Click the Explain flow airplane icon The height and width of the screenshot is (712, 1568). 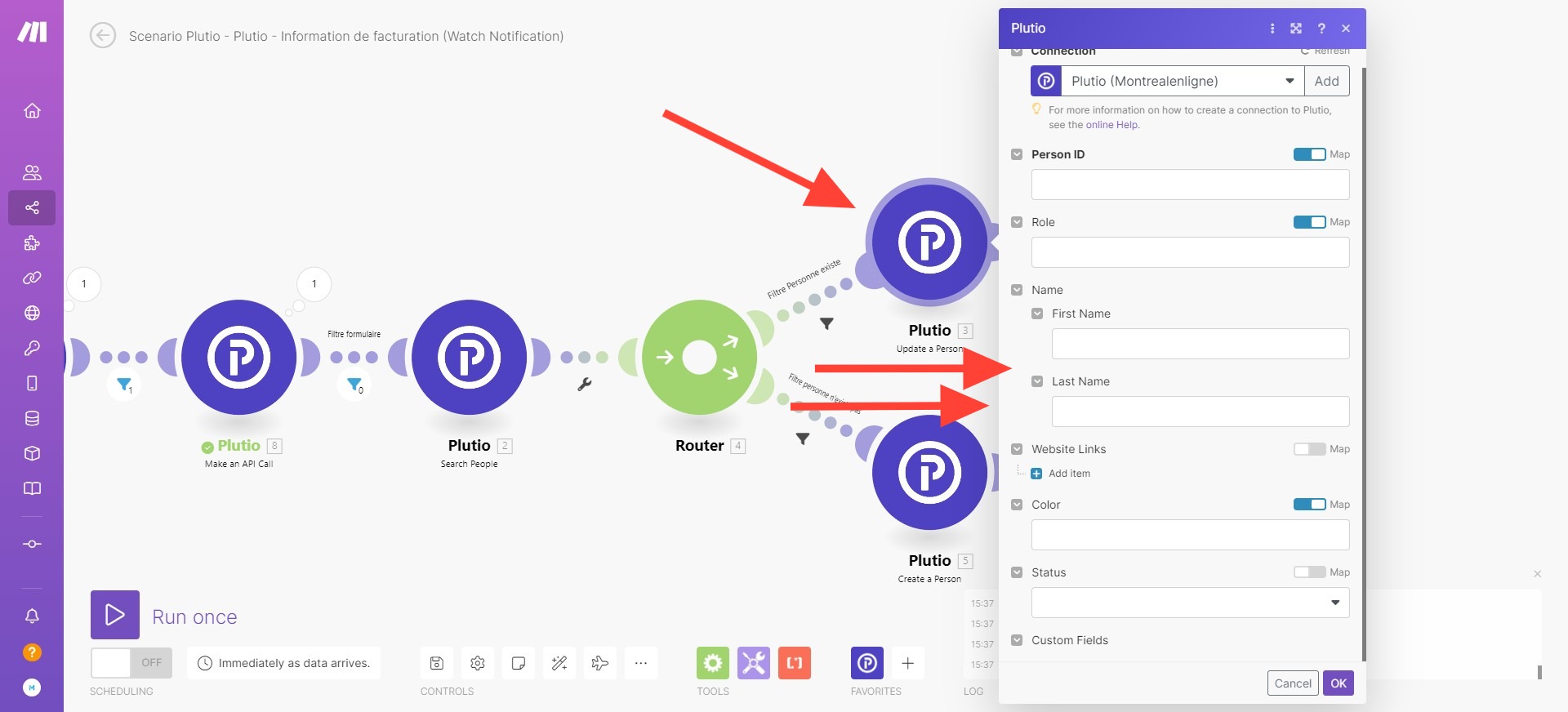pos(600,663)
